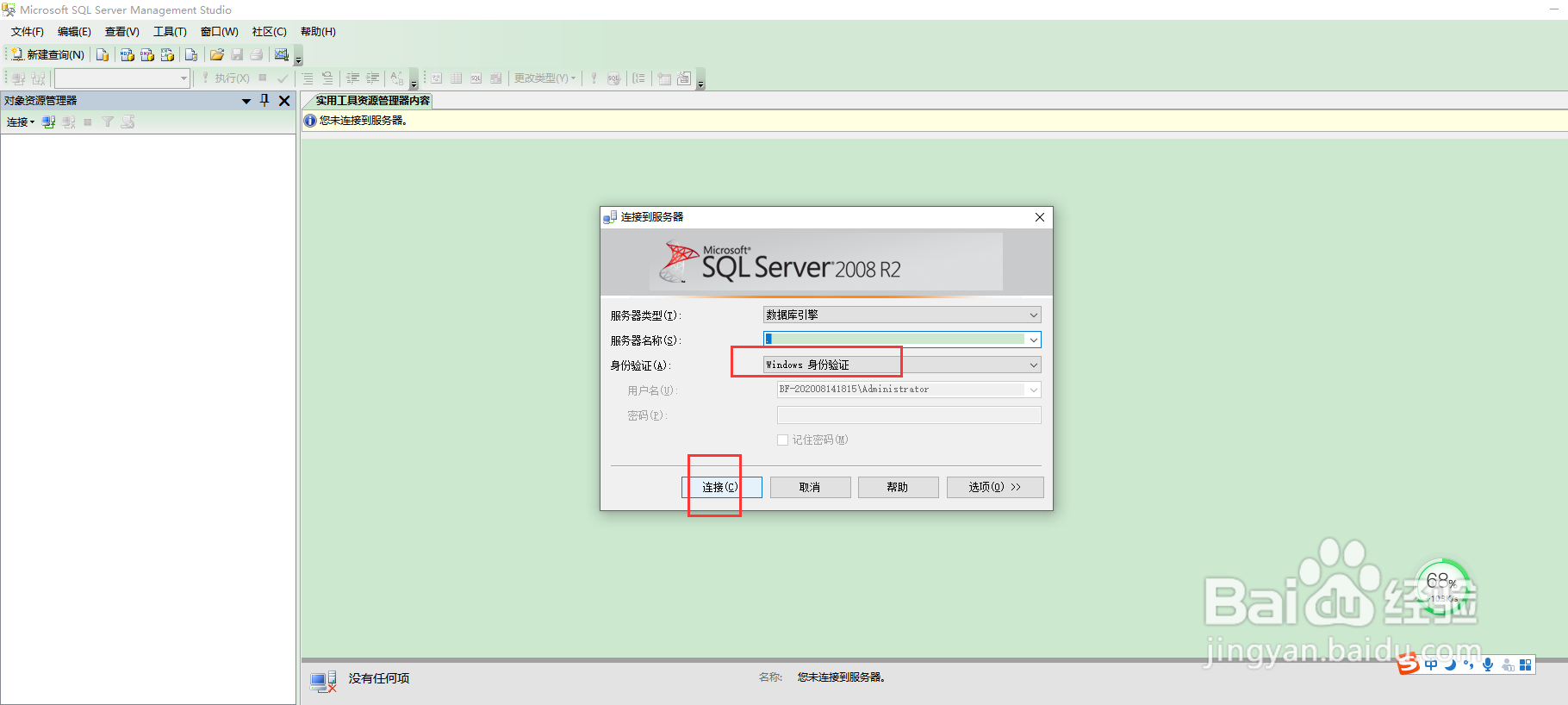
Task: Click the 执行(X) Execute button
Action: click(226, 78)
